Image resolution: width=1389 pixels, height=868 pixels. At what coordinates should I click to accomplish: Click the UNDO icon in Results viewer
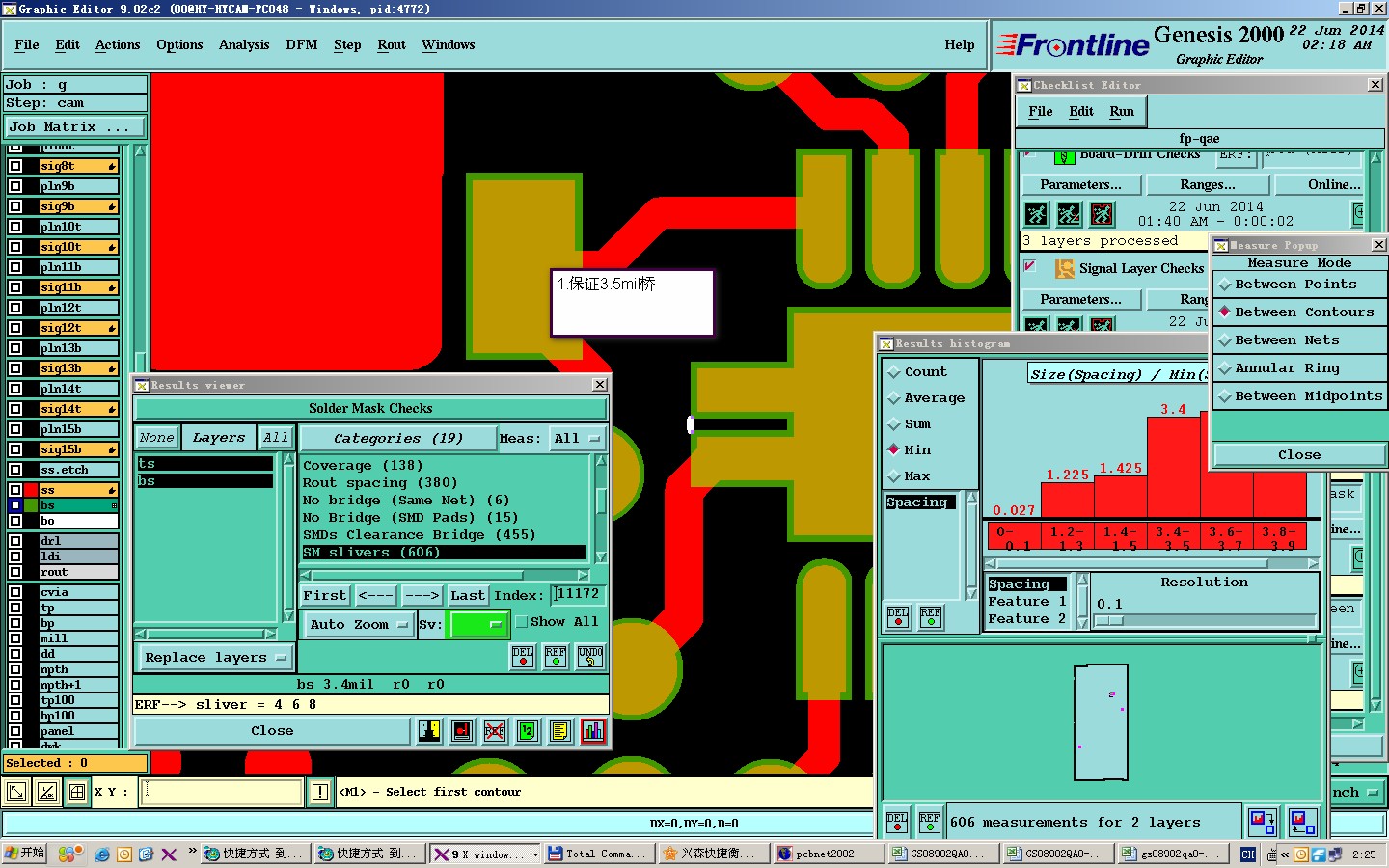(x=590, y=657)
